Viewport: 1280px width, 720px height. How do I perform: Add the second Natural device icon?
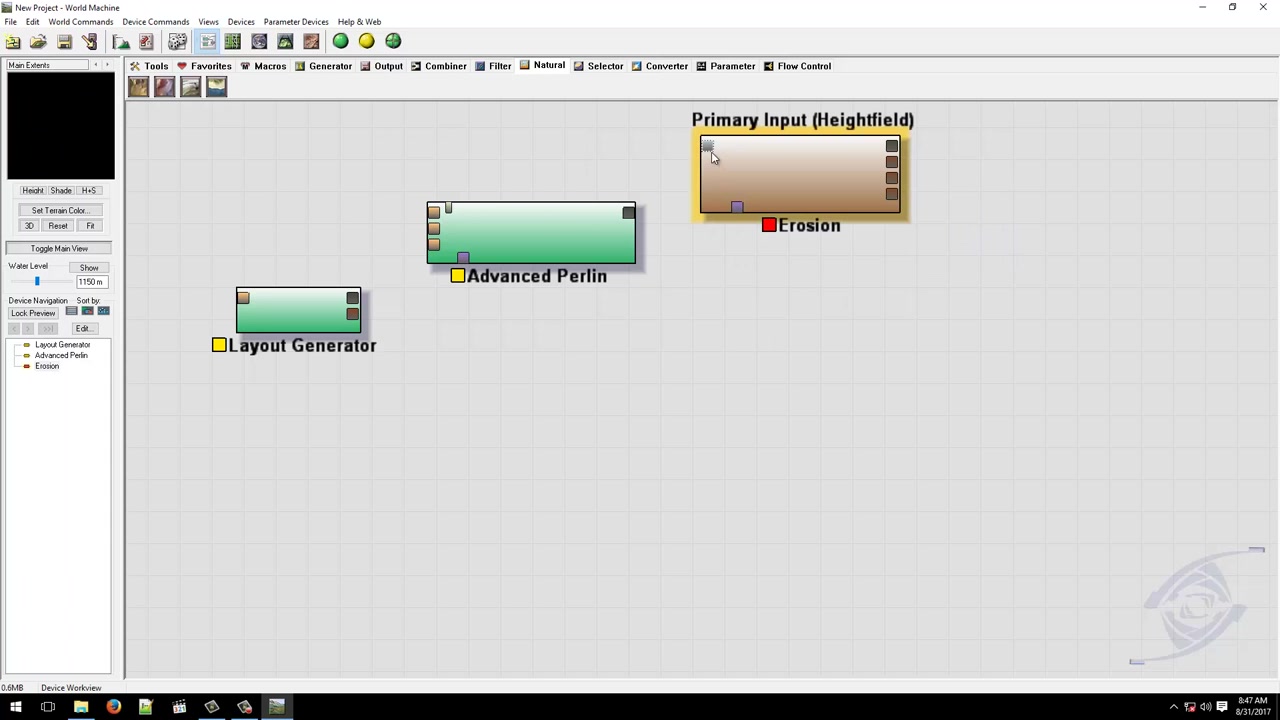click(164, 87)
